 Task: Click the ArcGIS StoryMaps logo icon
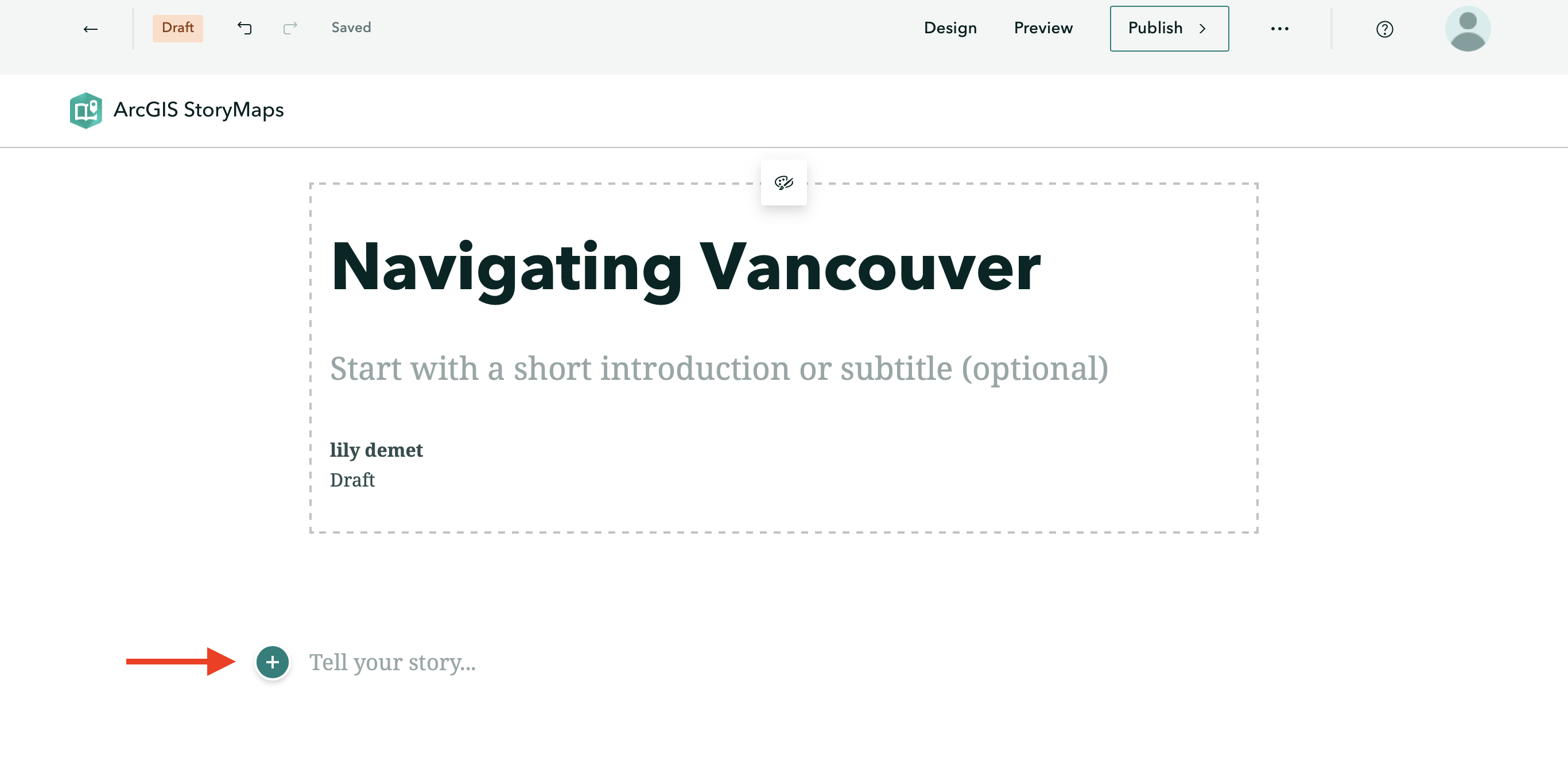point(85,110)
